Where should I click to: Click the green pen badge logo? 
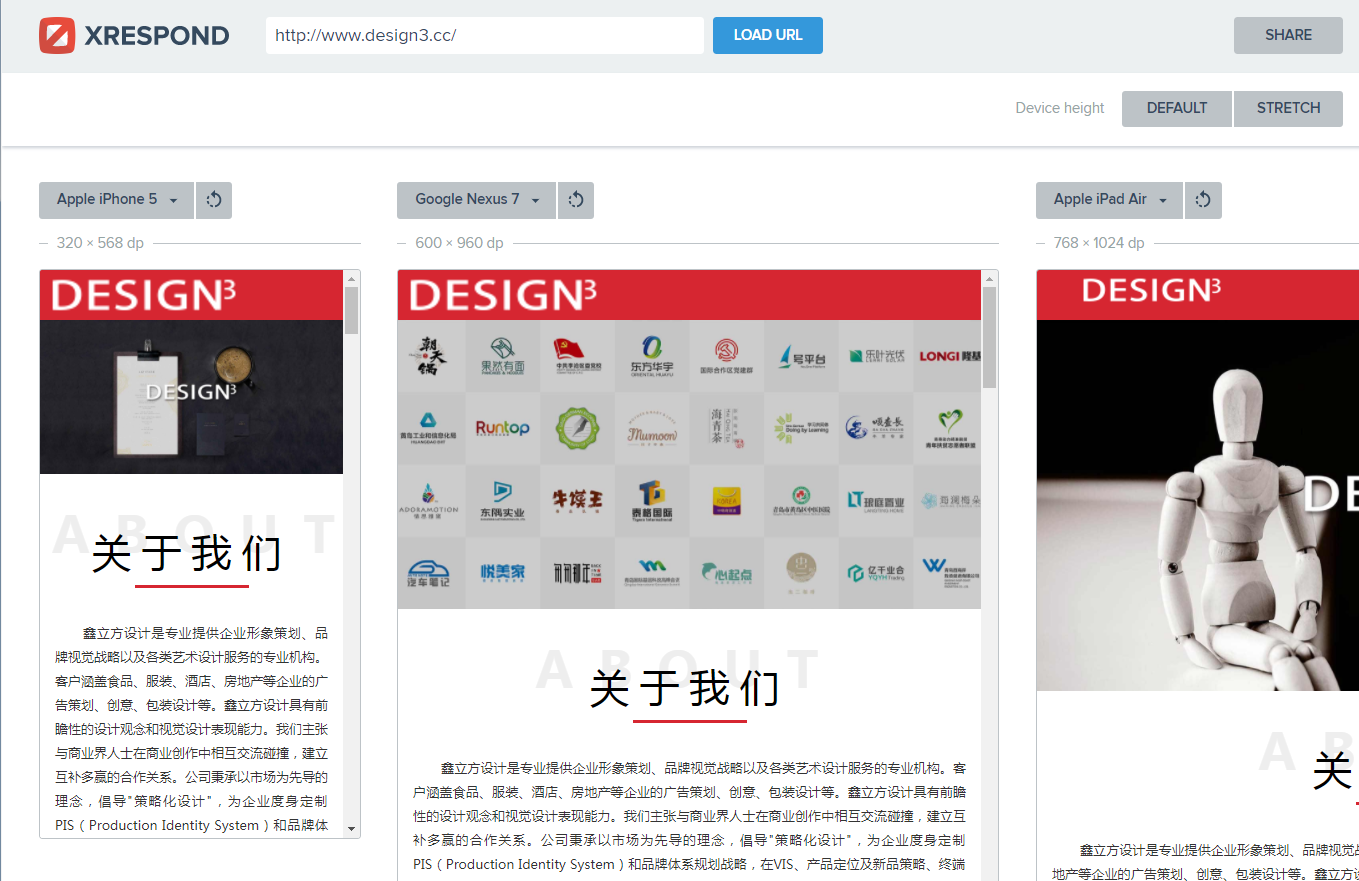point(577,428)
